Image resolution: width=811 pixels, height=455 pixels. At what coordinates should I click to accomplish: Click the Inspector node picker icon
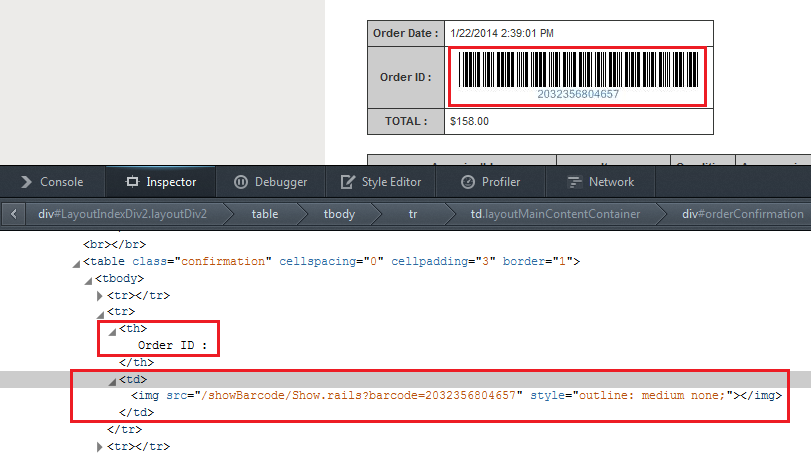tap(132, 181)
